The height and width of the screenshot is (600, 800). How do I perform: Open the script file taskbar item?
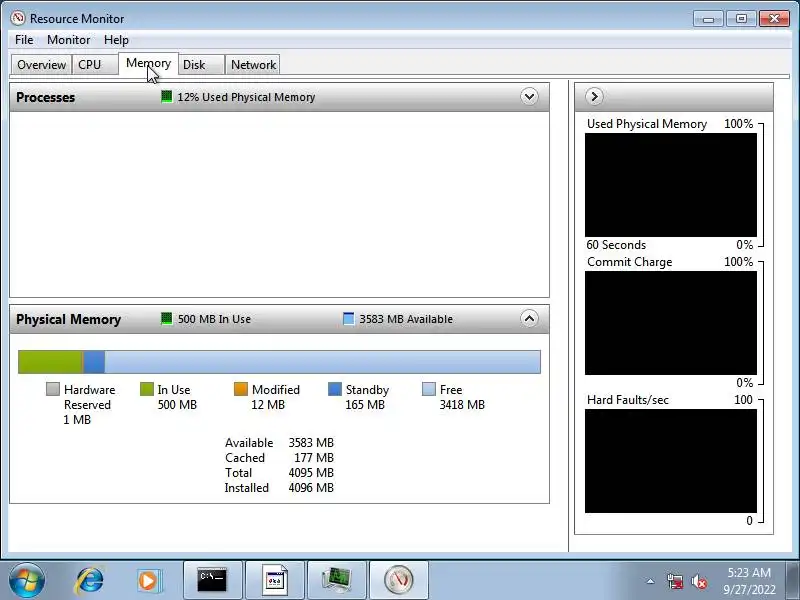point(275,581)
